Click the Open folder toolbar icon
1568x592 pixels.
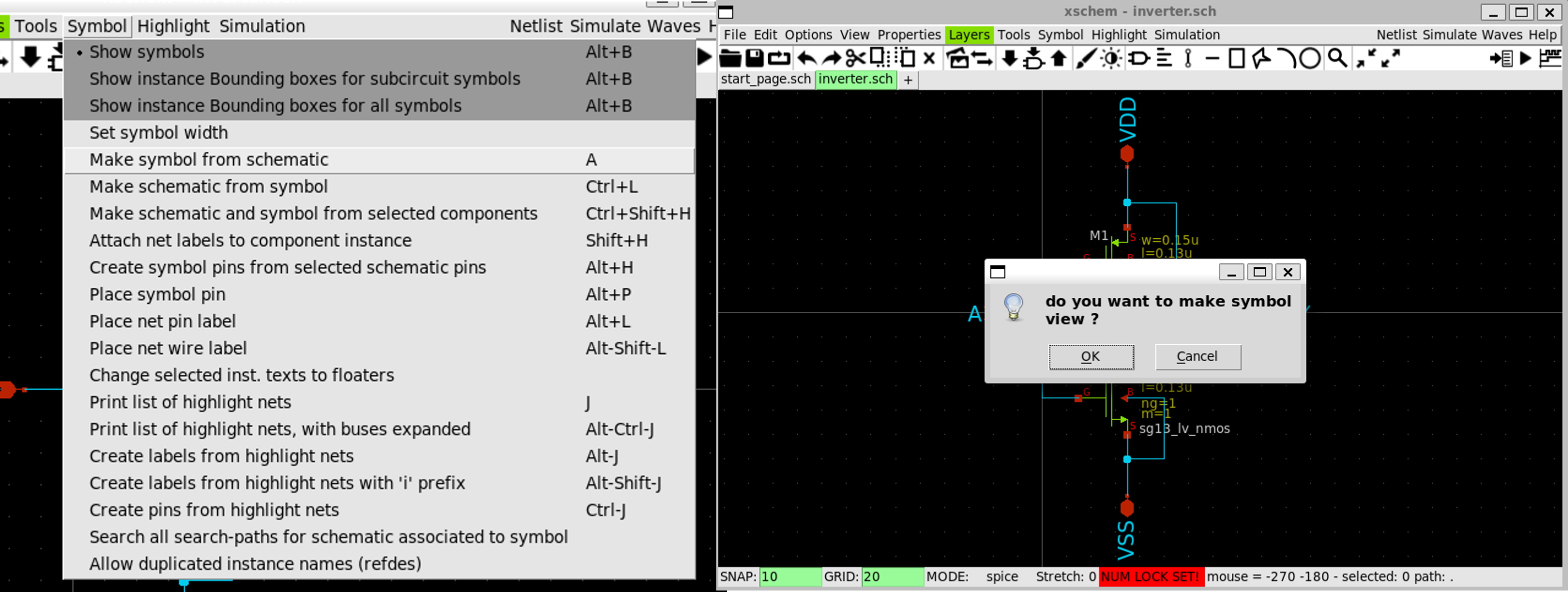point(730,58)
